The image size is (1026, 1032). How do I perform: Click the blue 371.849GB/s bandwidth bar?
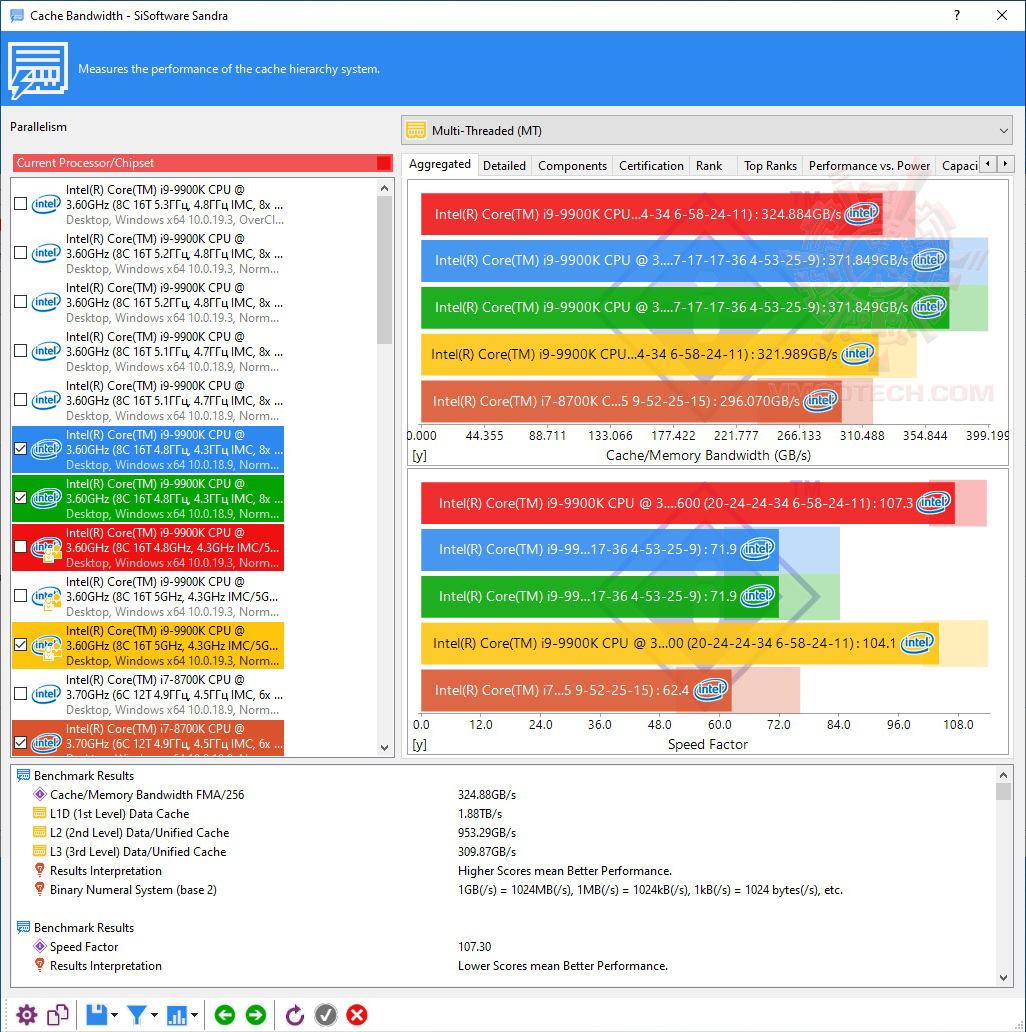click(x=684, y=260)
